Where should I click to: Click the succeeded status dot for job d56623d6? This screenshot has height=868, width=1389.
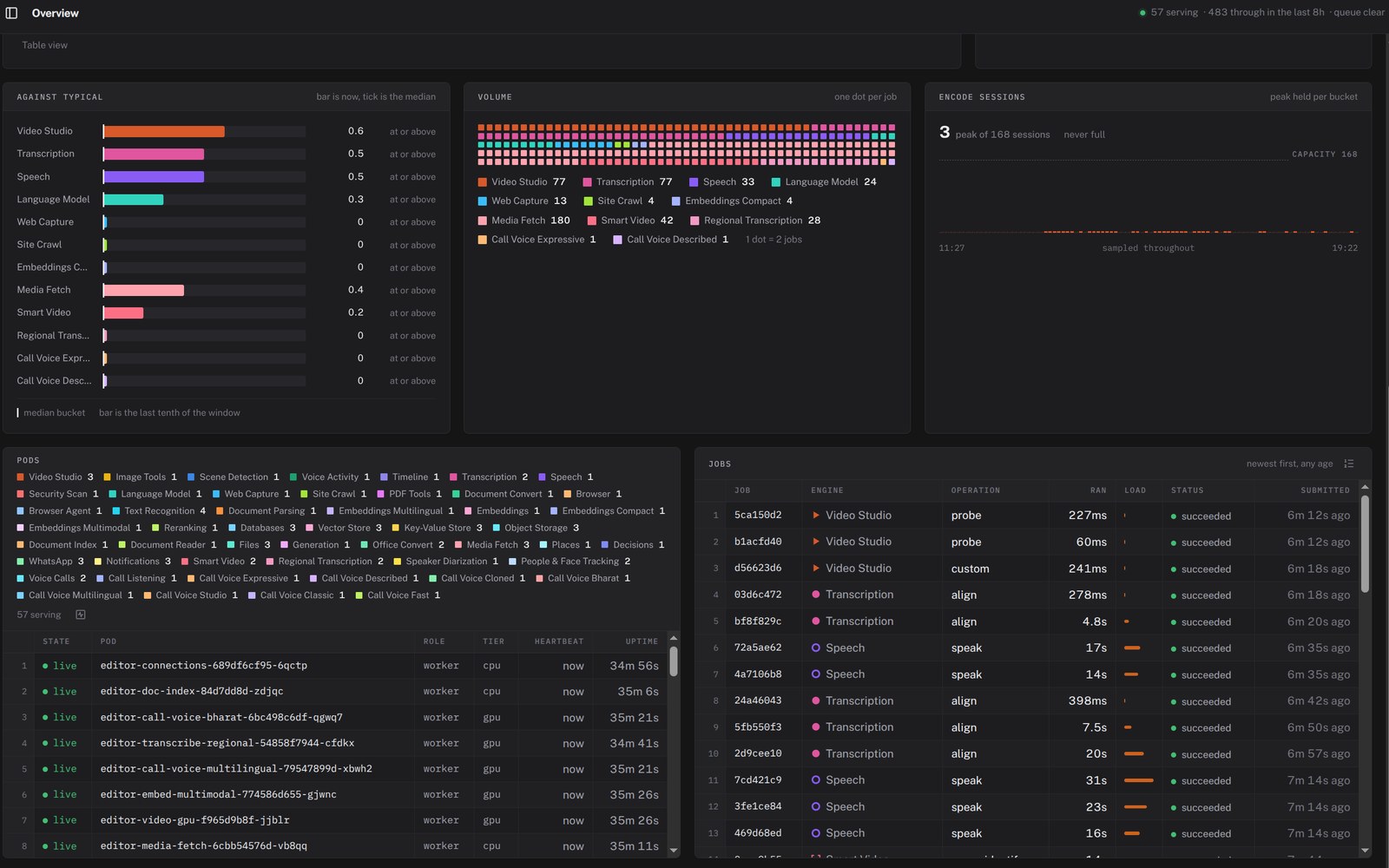pyautogui.click(x=1174, y=569)
